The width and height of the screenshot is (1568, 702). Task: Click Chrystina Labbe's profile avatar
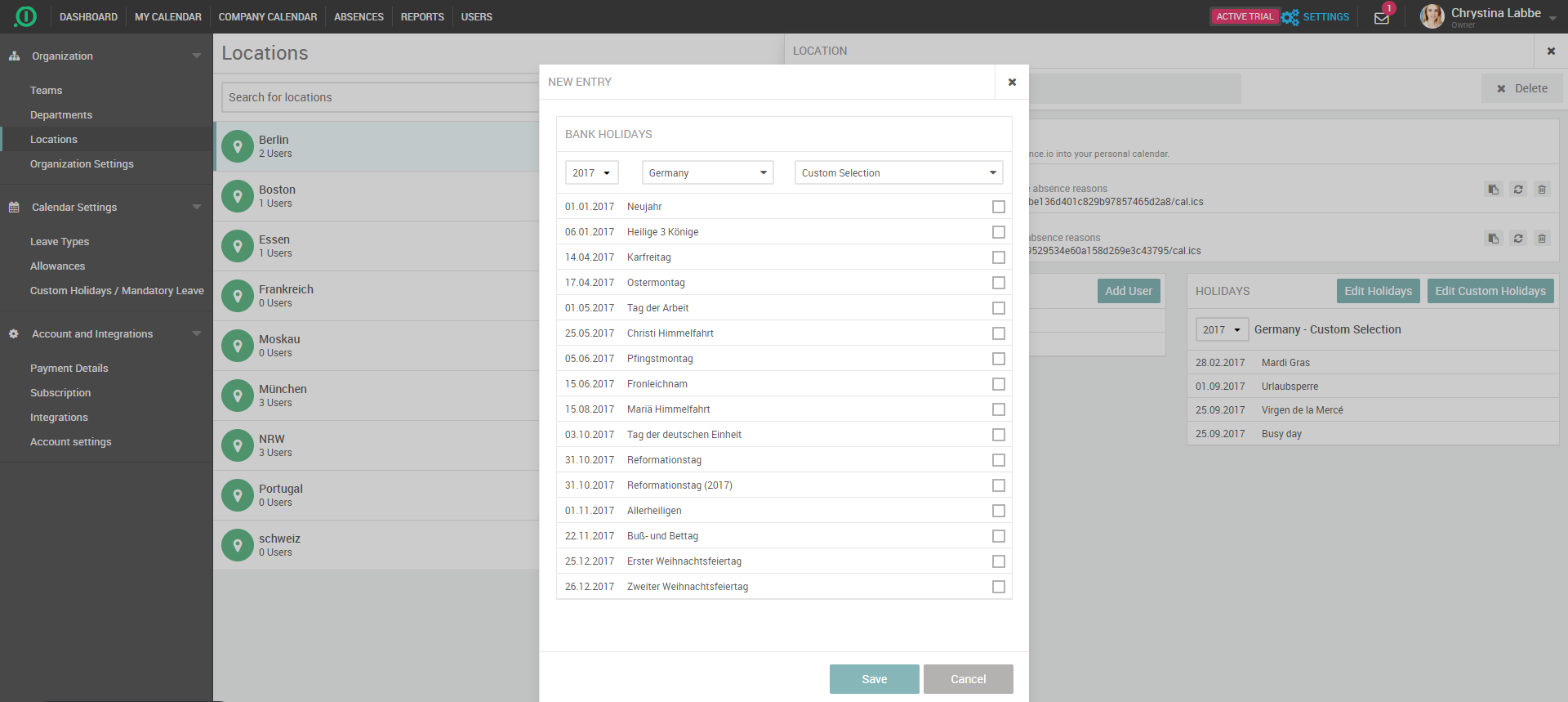[1432, 16]
